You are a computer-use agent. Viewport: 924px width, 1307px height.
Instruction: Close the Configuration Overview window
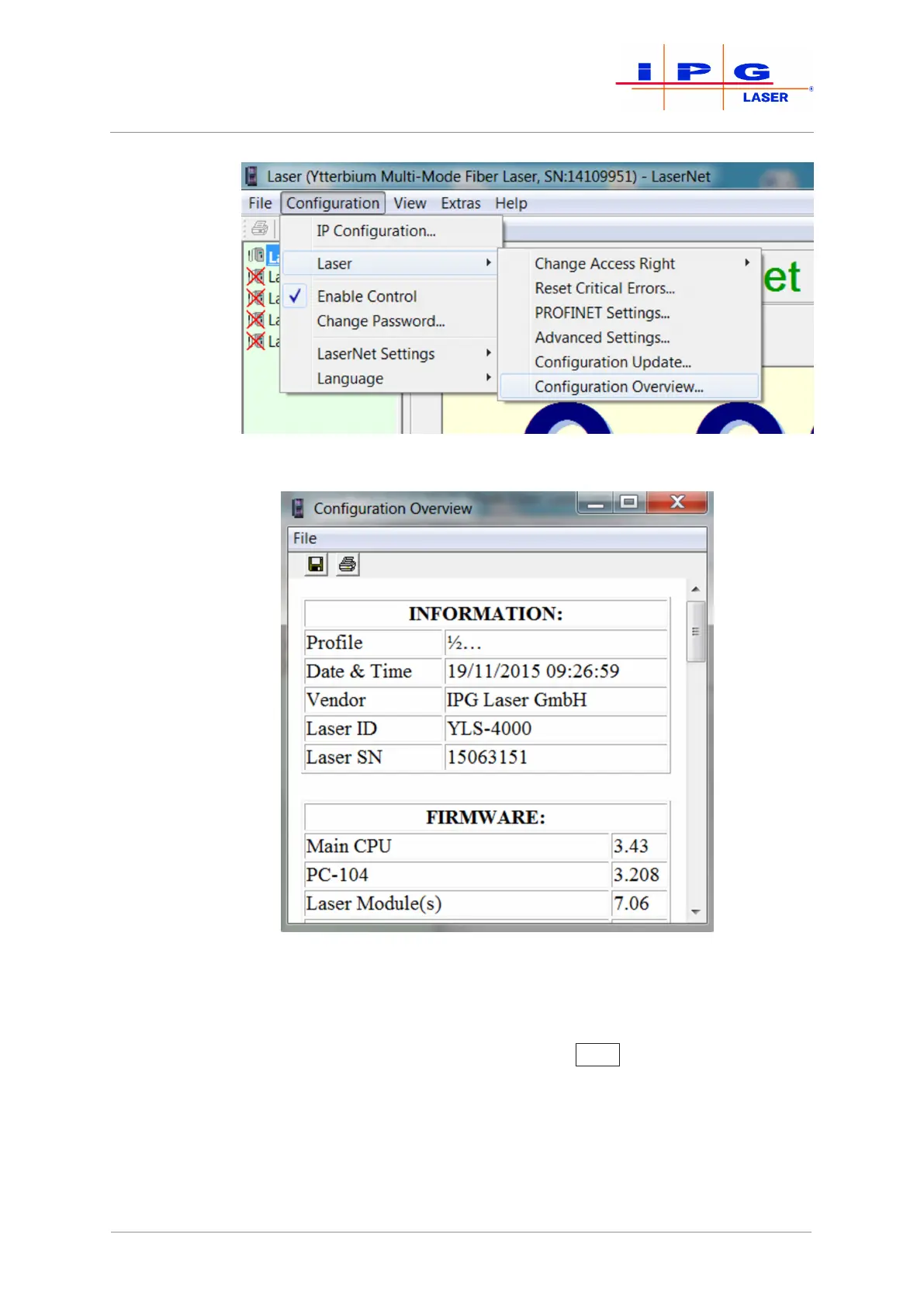pyautogui.click(x=677, y=502)
